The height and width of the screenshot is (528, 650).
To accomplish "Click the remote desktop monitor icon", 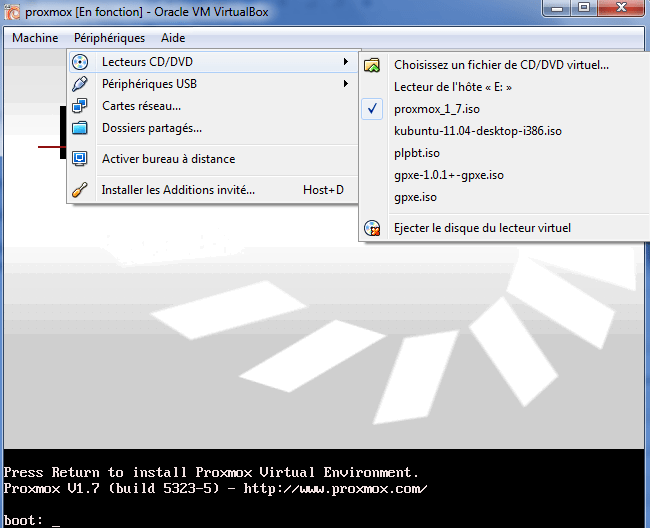I will [80, 159].
